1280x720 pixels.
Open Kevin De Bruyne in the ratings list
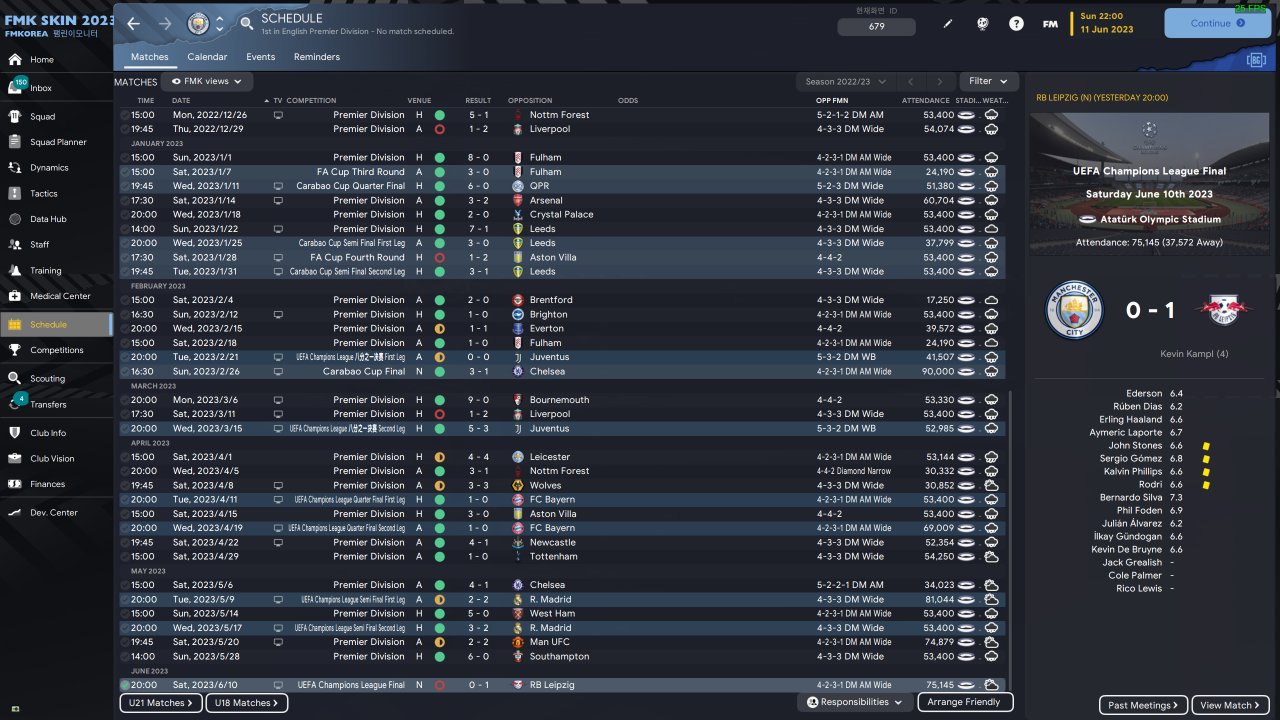(1127, 550)
